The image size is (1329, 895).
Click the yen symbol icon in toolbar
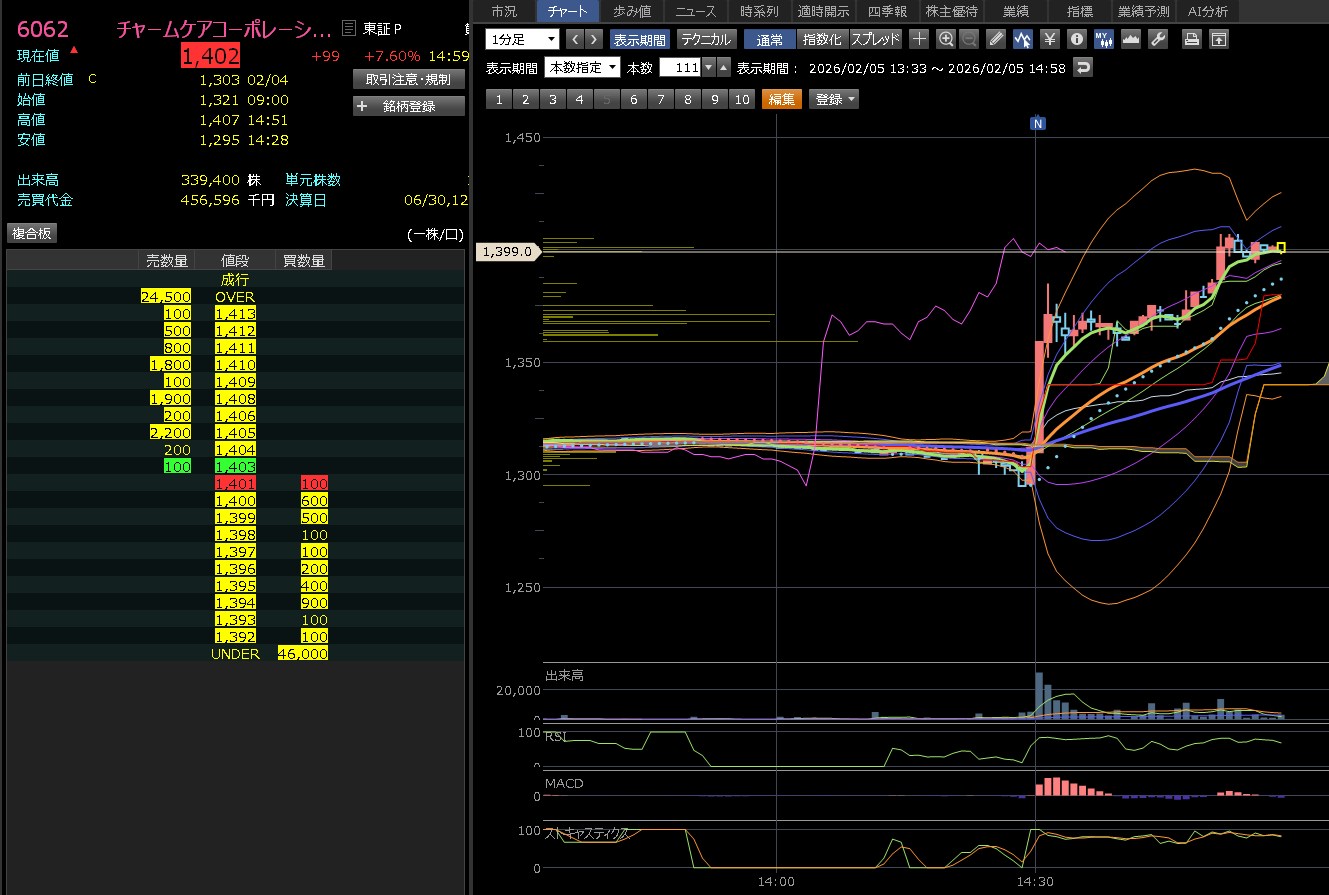(x=1049, y=39)
